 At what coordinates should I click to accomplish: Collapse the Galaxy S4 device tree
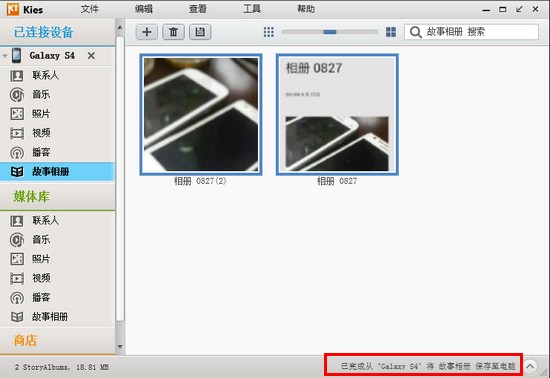(5, 56)
